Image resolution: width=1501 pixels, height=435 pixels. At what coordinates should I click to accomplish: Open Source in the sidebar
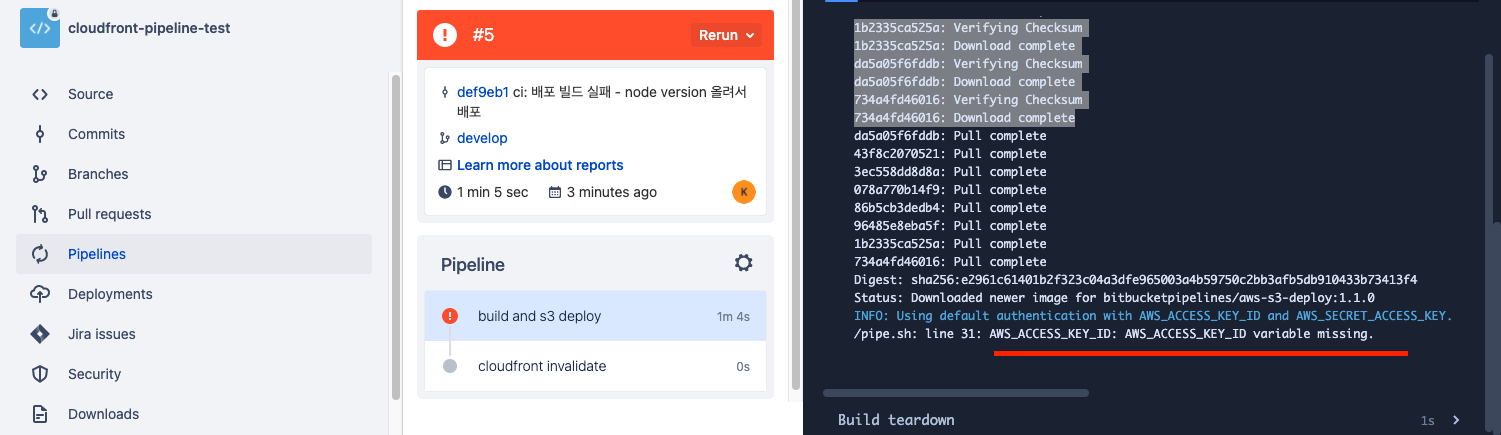(x=194, y=94)
